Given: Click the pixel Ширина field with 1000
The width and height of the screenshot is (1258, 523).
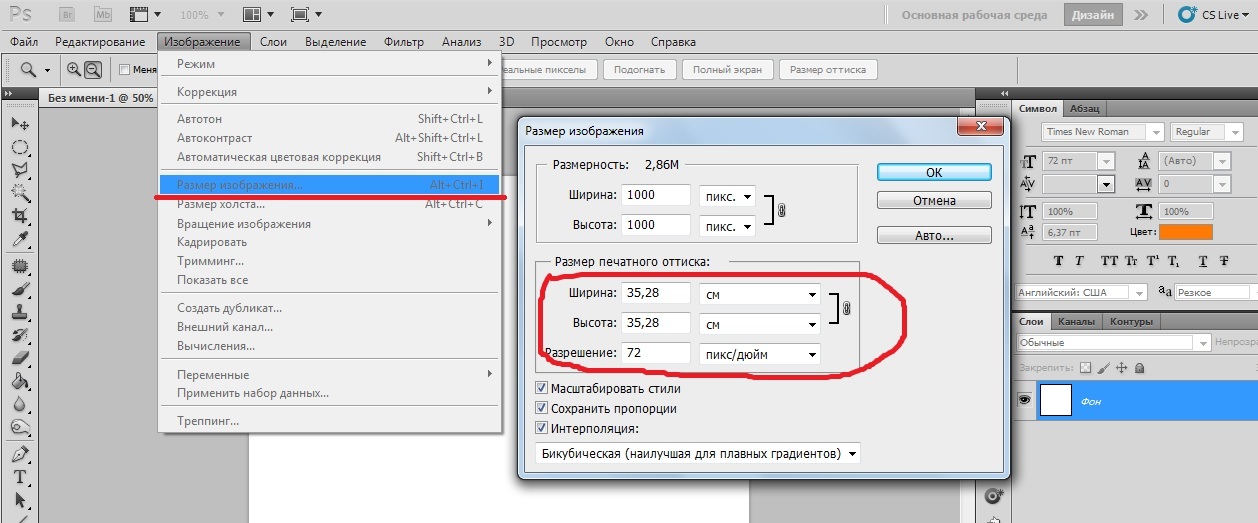Looking at the screenshot, I should (655, 196).
